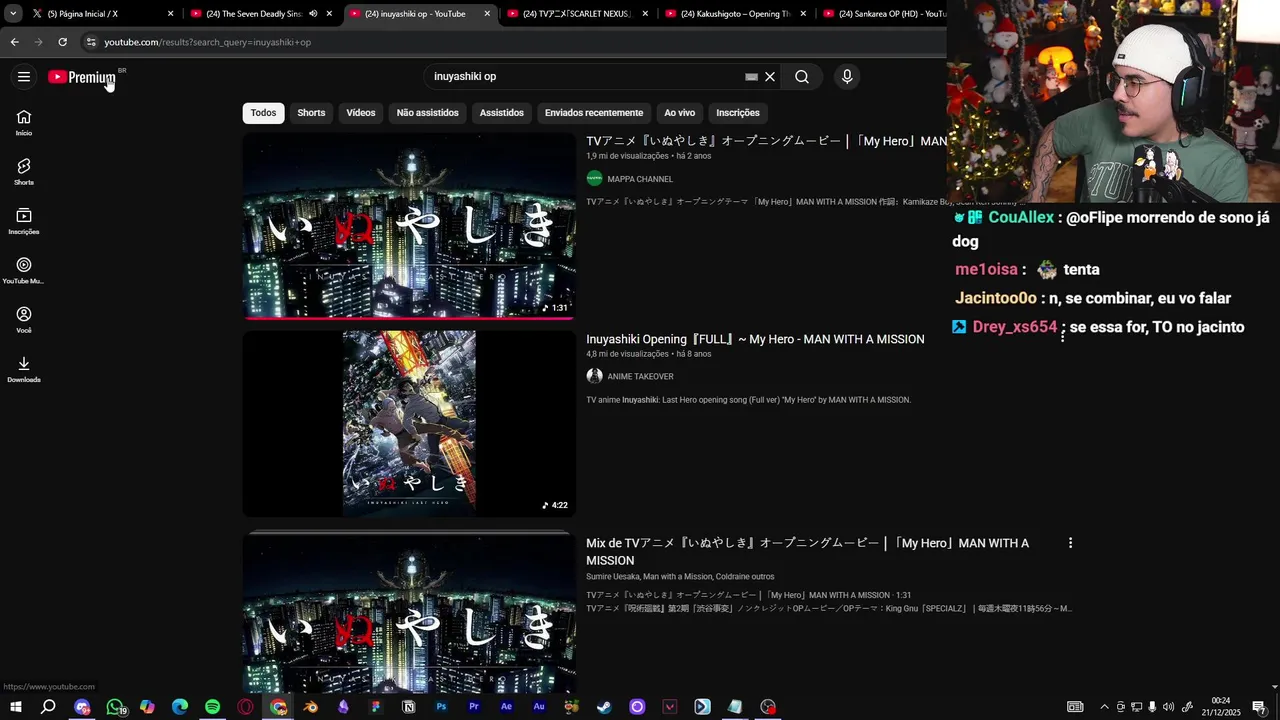The height and width of the screenshot is (720, 1280).
Task: Open the Mix de TVアニメ playlist title
Action: click(x=807, y=551)
